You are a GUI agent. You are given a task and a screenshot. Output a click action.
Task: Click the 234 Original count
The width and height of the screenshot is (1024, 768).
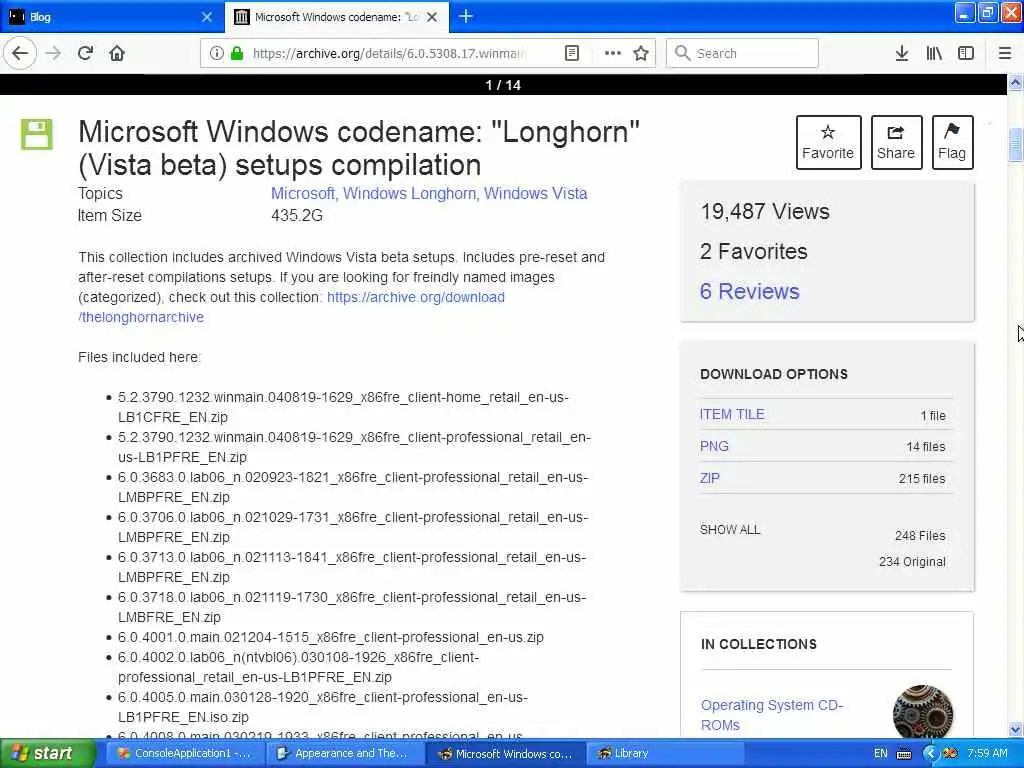click(x=912, y=562)
